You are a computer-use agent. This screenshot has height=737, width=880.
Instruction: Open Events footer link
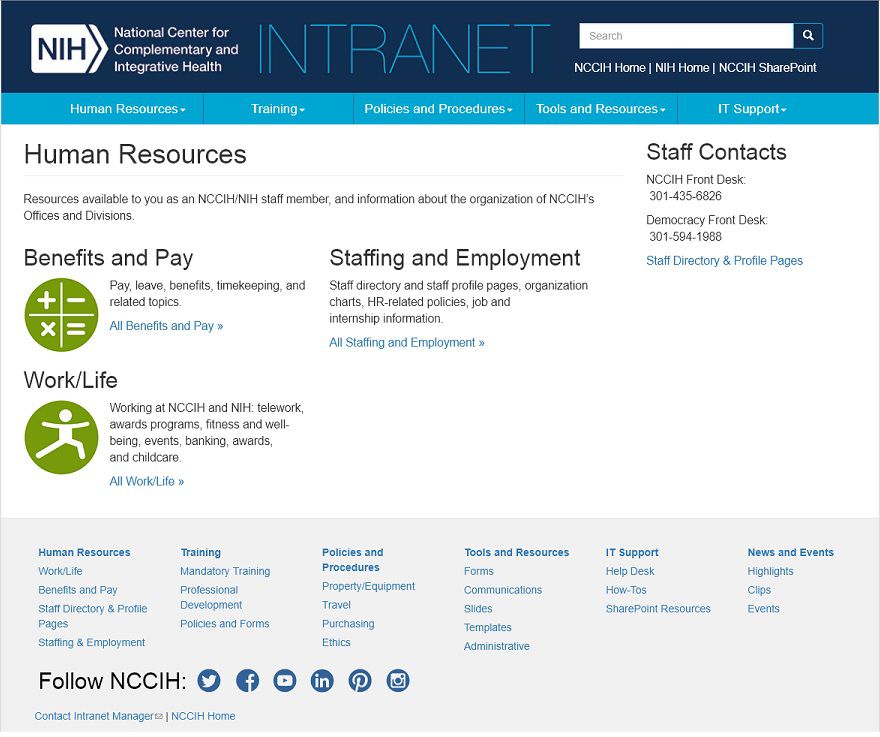point(763,608)
